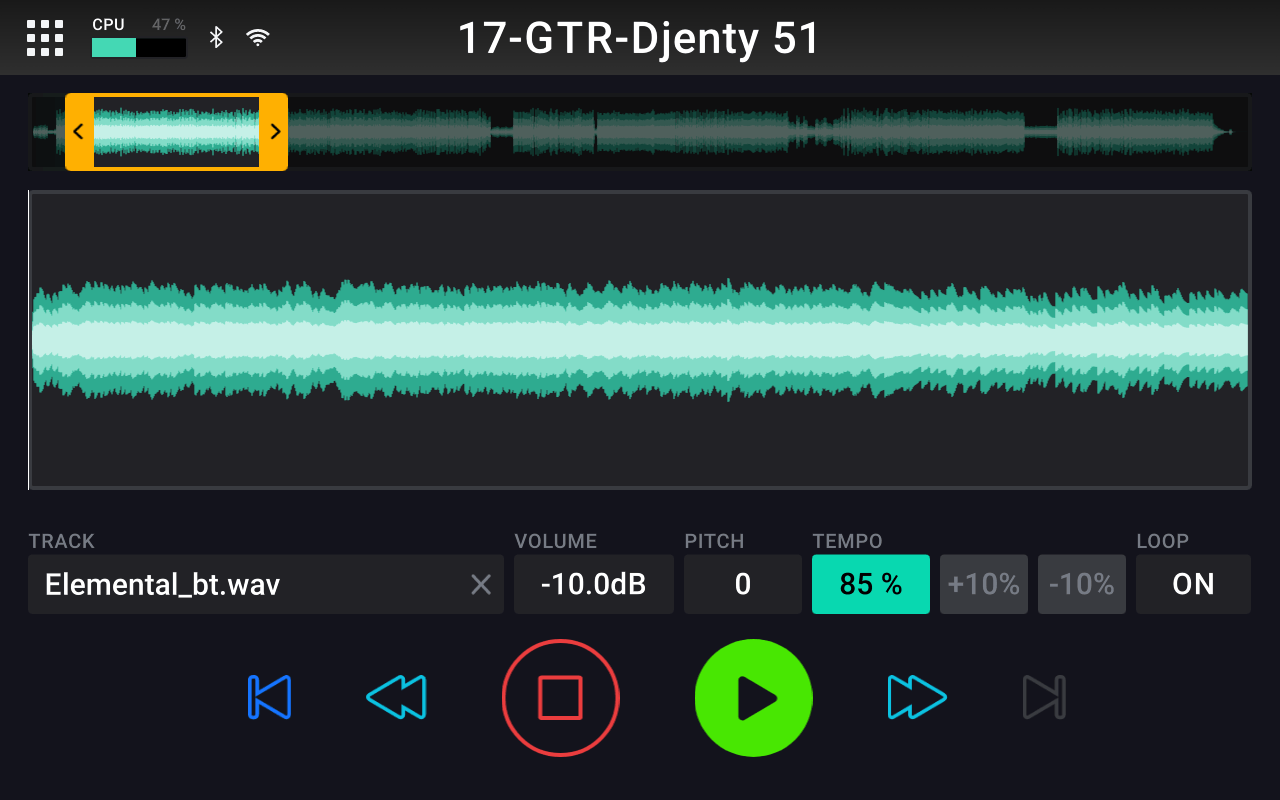The width and height of the screenshot is (1280, 800).
Task: Rewind the track playback
Action: point(396,697)
